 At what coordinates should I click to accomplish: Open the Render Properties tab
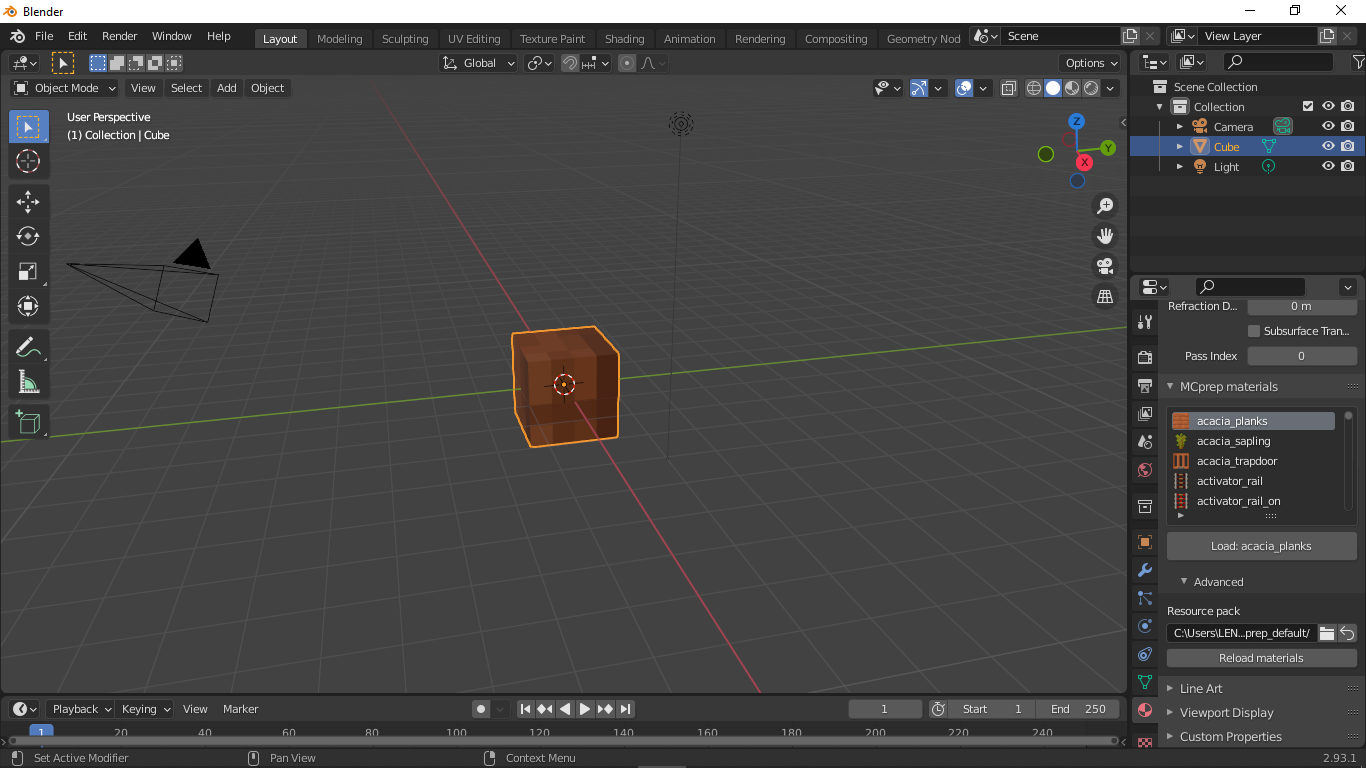pyautogui.click(x=1145, y=356)
